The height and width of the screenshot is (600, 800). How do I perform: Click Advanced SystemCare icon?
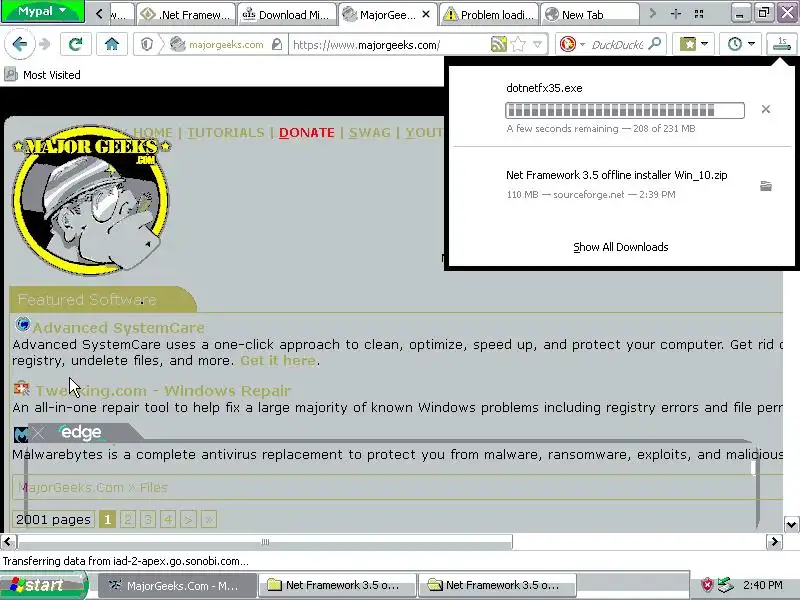[22, 324]
